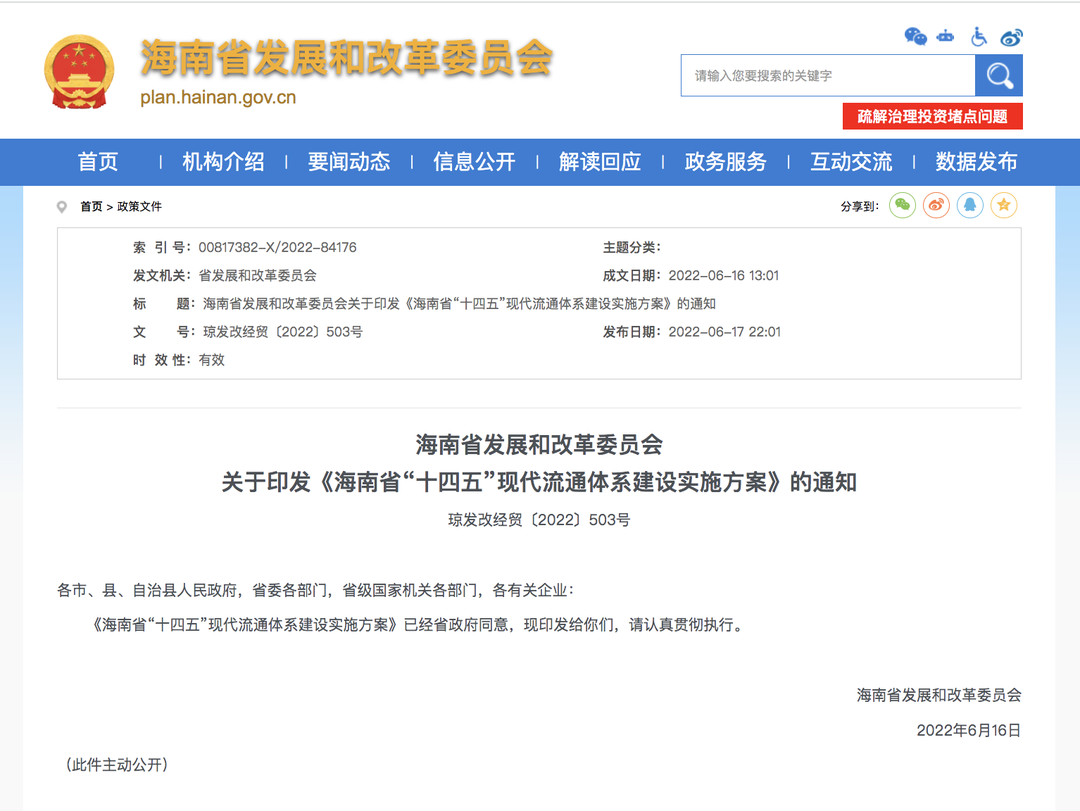Share the article to QZone star icon
This screenshot has width=1080, height=811.
tap(1003, 204)
